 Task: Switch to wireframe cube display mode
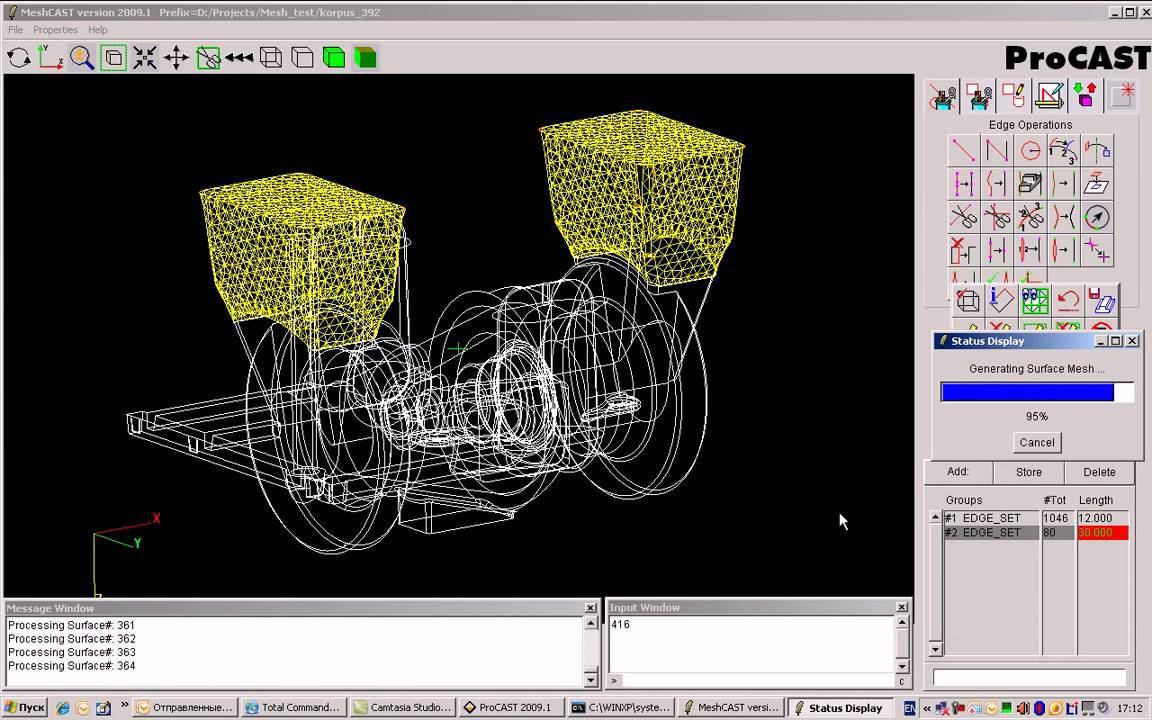click(271, 58)
